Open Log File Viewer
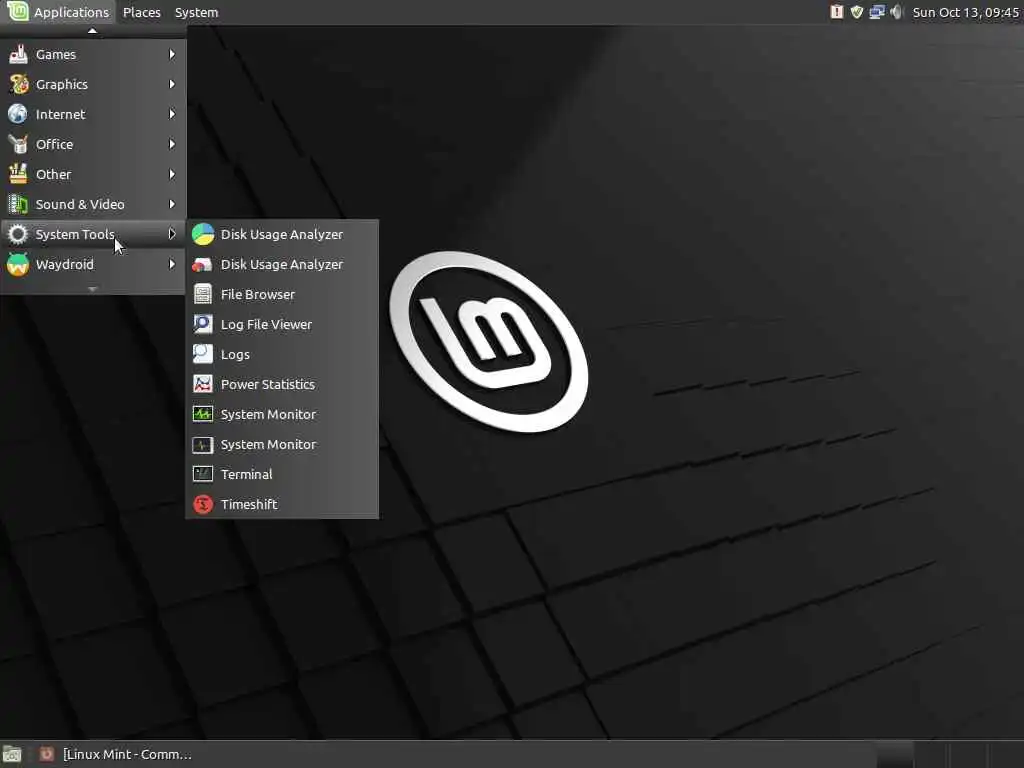The height and width of the screenshot is (768, 1024). pyautogui.click(x=282, y=325)
